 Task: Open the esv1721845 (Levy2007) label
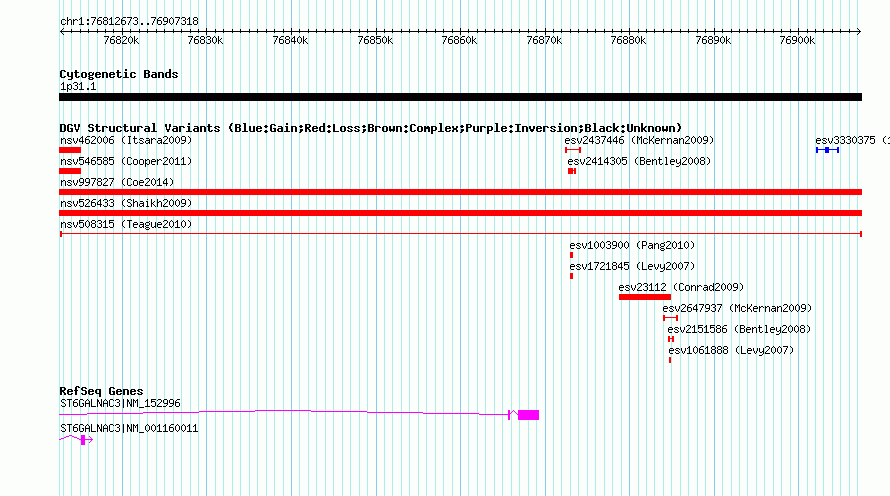point(632,266)
